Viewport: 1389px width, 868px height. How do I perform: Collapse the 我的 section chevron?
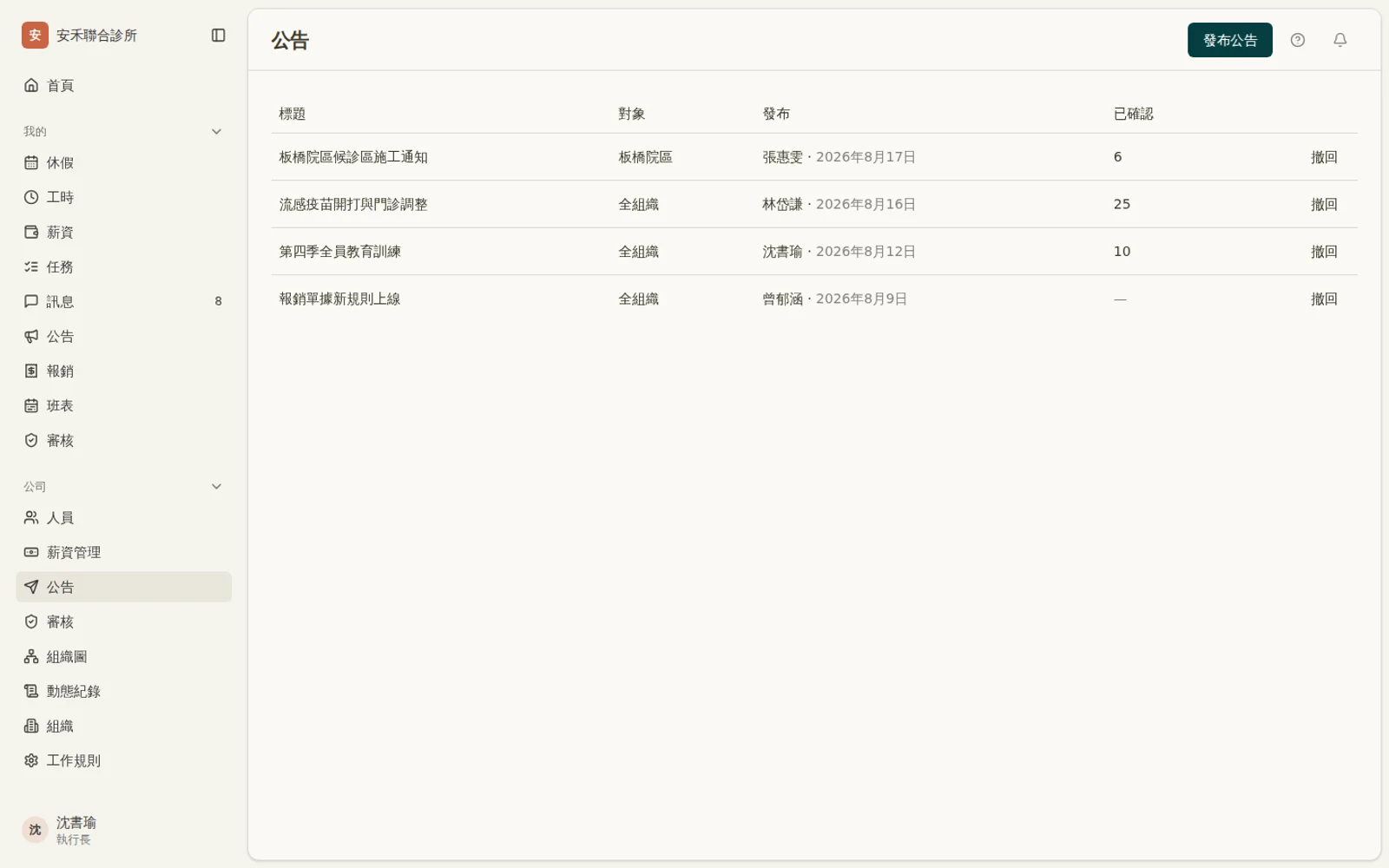[x=216, y=131]
